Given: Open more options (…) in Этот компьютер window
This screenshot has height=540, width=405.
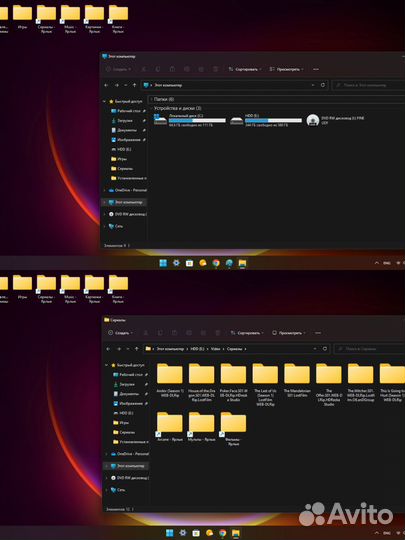Looking at the screenshot, I should (x=316, y=69).
